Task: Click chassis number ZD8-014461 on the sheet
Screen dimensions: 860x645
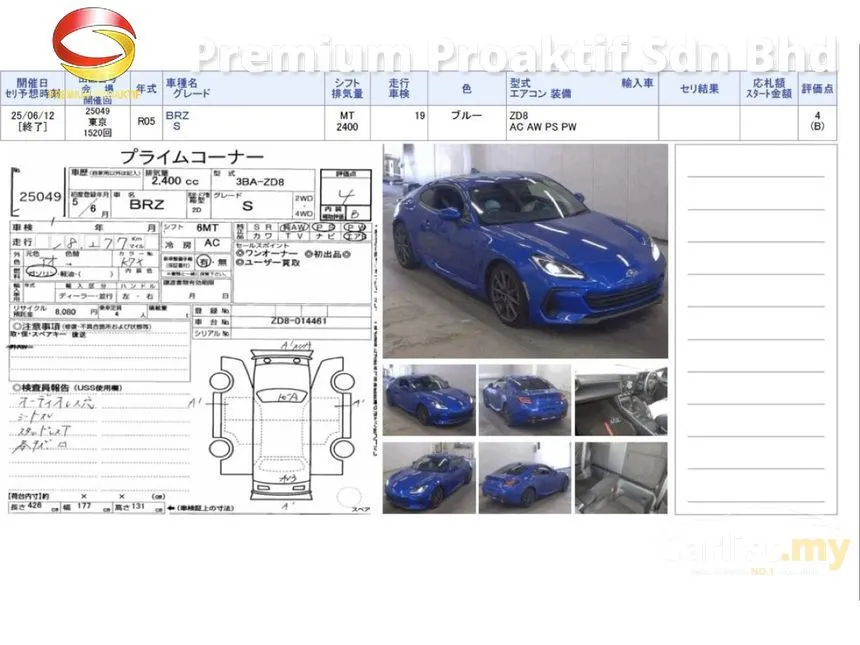Action: [298, 321]
